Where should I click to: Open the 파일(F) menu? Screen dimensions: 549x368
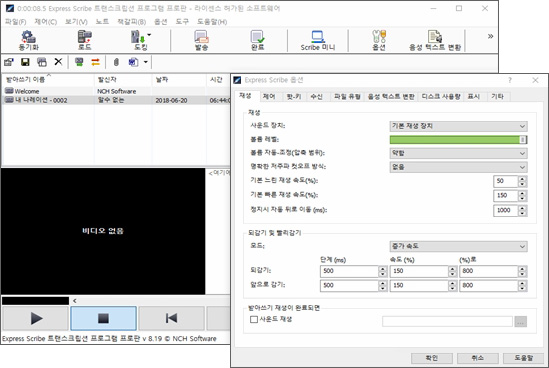coord(16,22)
